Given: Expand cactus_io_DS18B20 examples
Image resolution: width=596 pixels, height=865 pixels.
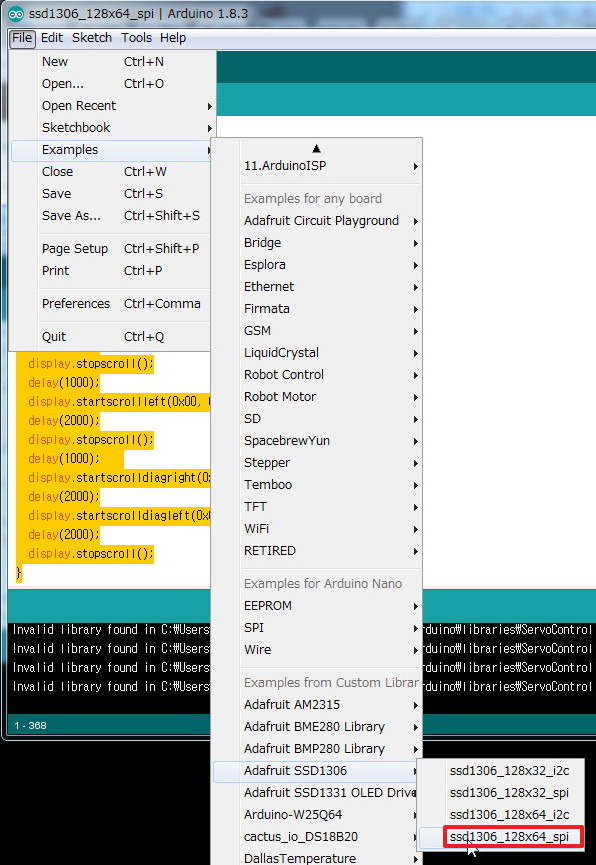Looking at the screenshot, I should [x=317, y=837].
